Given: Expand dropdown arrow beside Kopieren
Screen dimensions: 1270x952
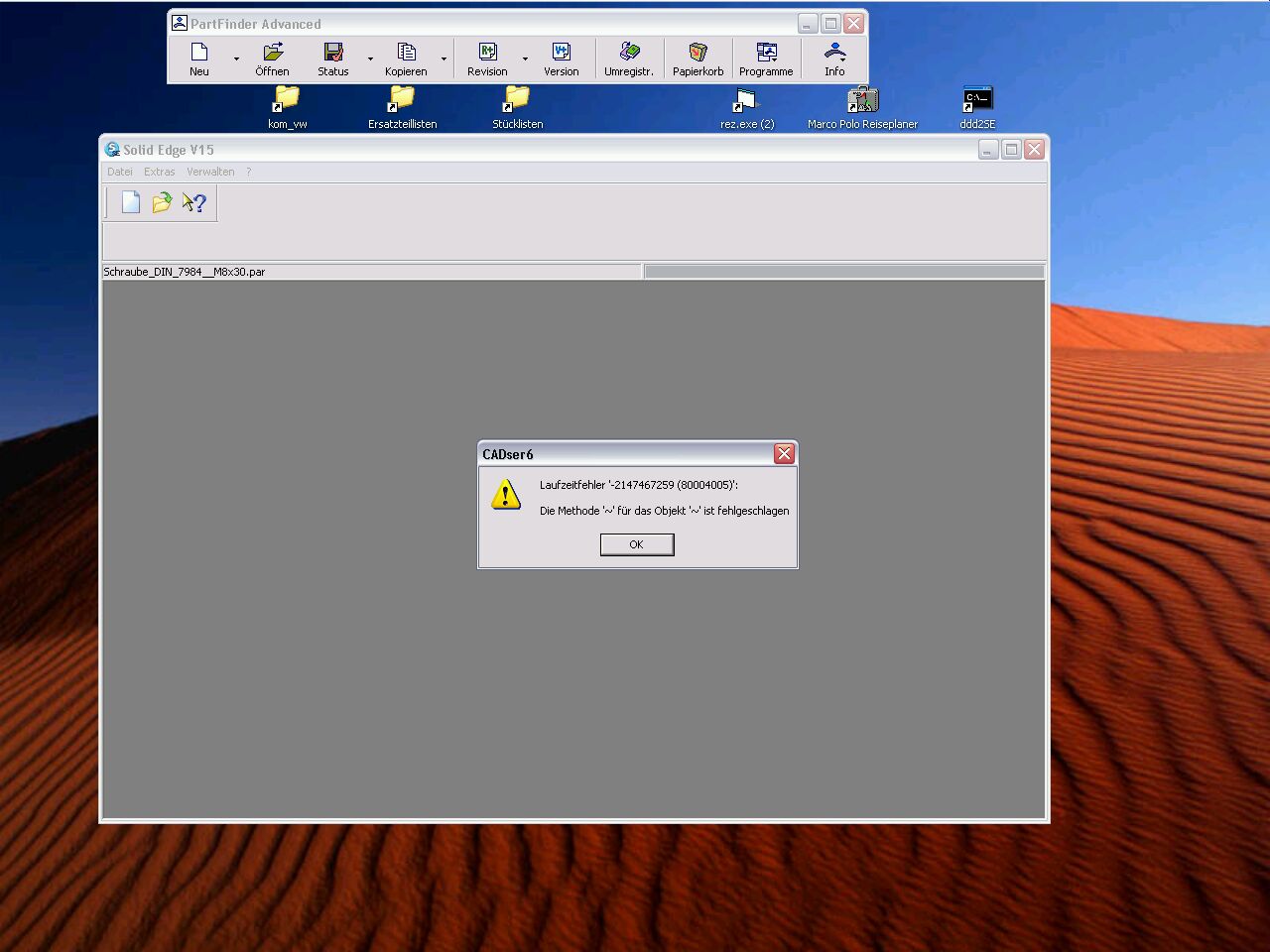Looking at the screenshot, I should 444,59.
